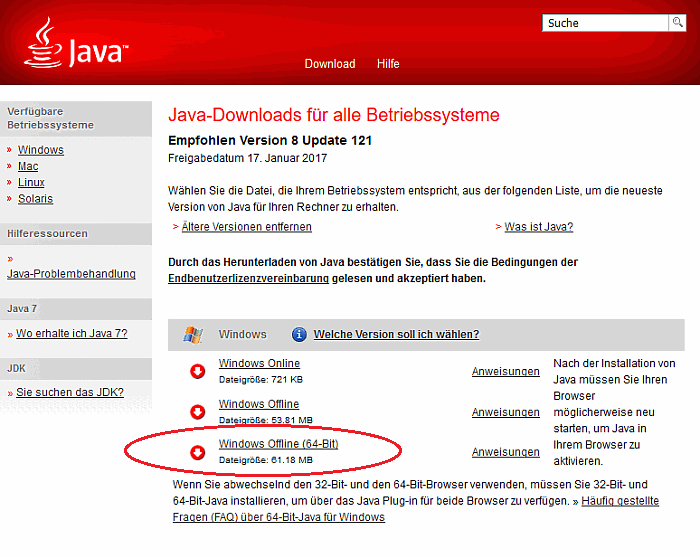Click the Windows flag logo icon
This screenshot has height=558, width=700.
[x=193, y=335]
